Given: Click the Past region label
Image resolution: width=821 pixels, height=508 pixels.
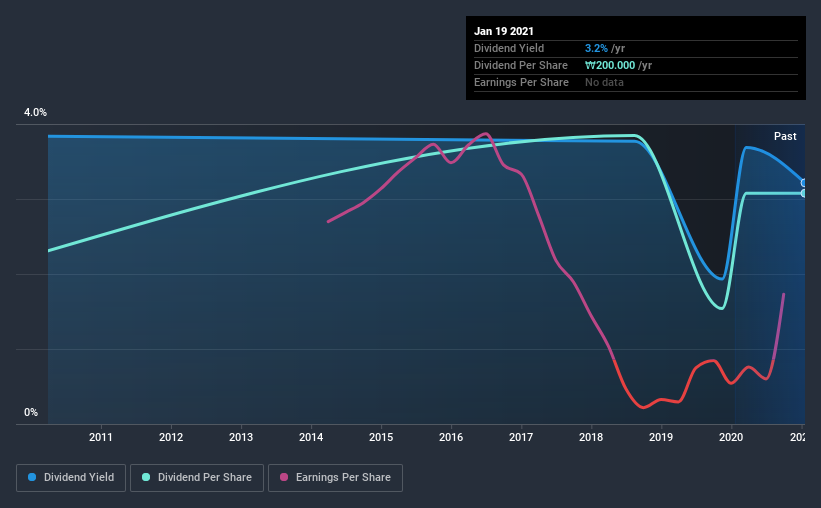Looking at the screenshot, I should tap(785, 136).
